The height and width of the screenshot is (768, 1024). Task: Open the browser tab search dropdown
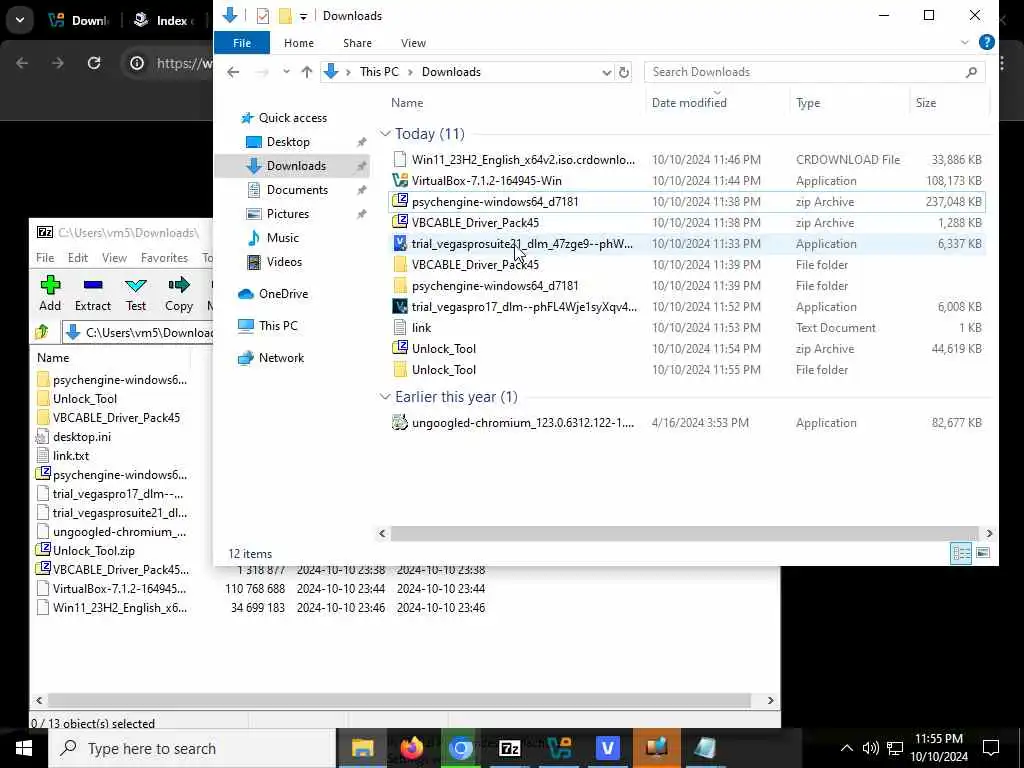(x=20, y=20)
